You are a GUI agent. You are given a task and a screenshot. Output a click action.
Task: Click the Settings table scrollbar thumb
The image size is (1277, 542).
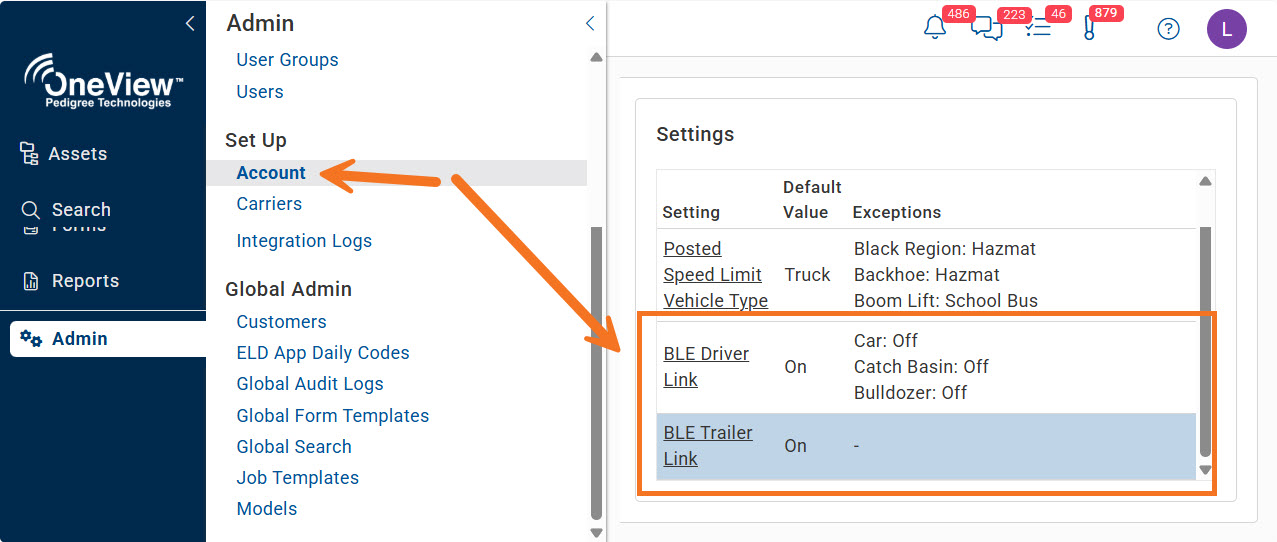click(x=1205, y=342)
